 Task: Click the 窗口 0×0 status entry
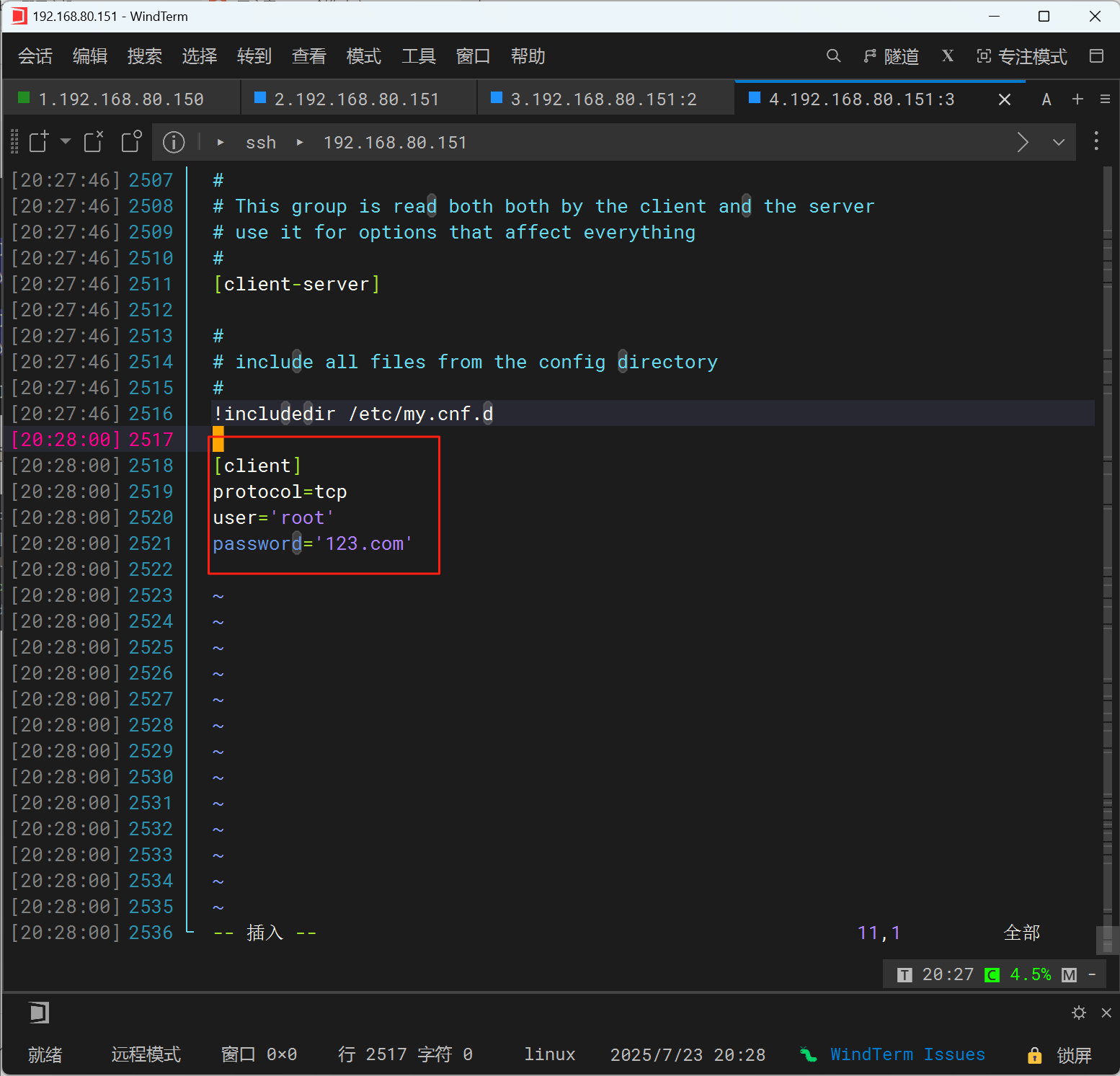[259, 1054]
